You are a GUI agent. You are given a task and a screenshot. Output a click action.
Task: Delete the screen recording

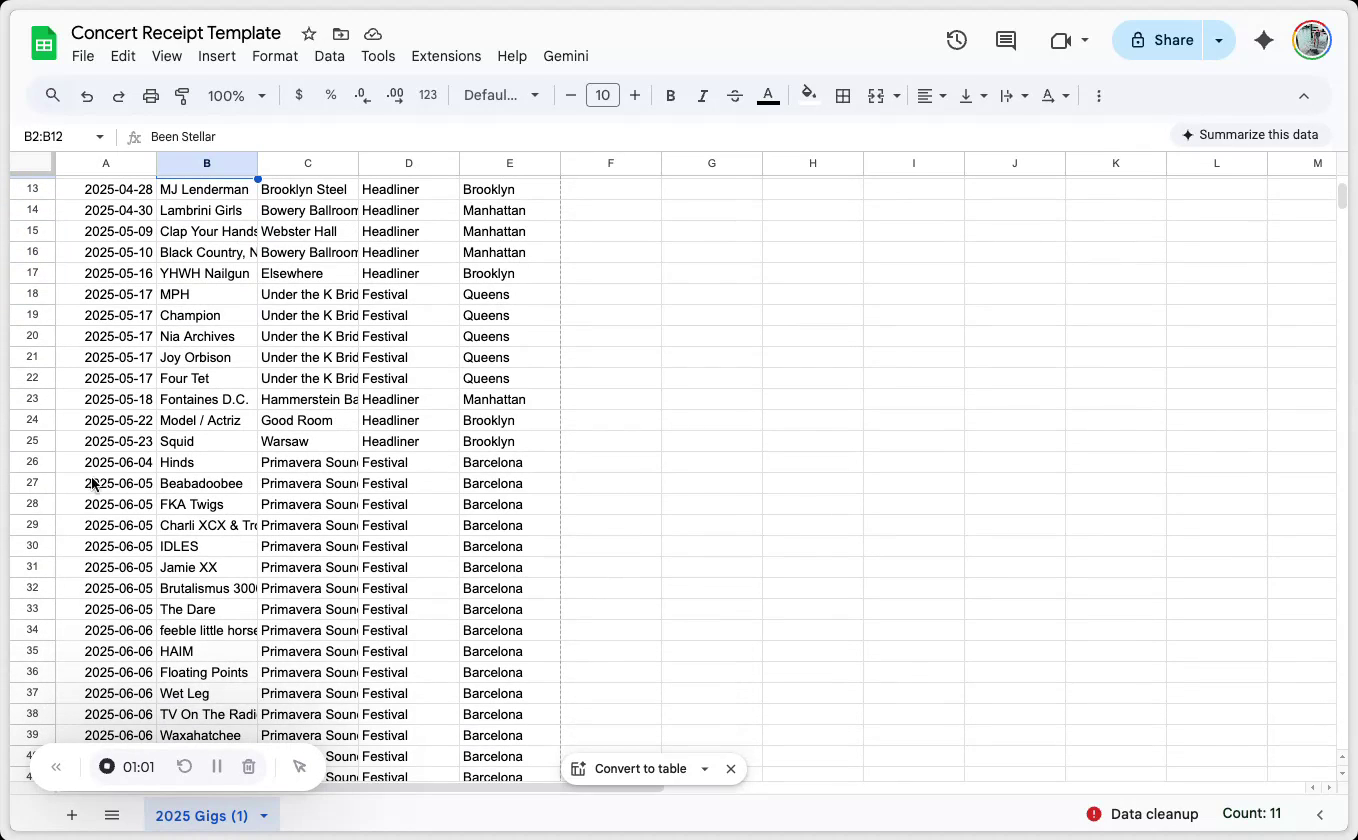(x=249, y=767)
